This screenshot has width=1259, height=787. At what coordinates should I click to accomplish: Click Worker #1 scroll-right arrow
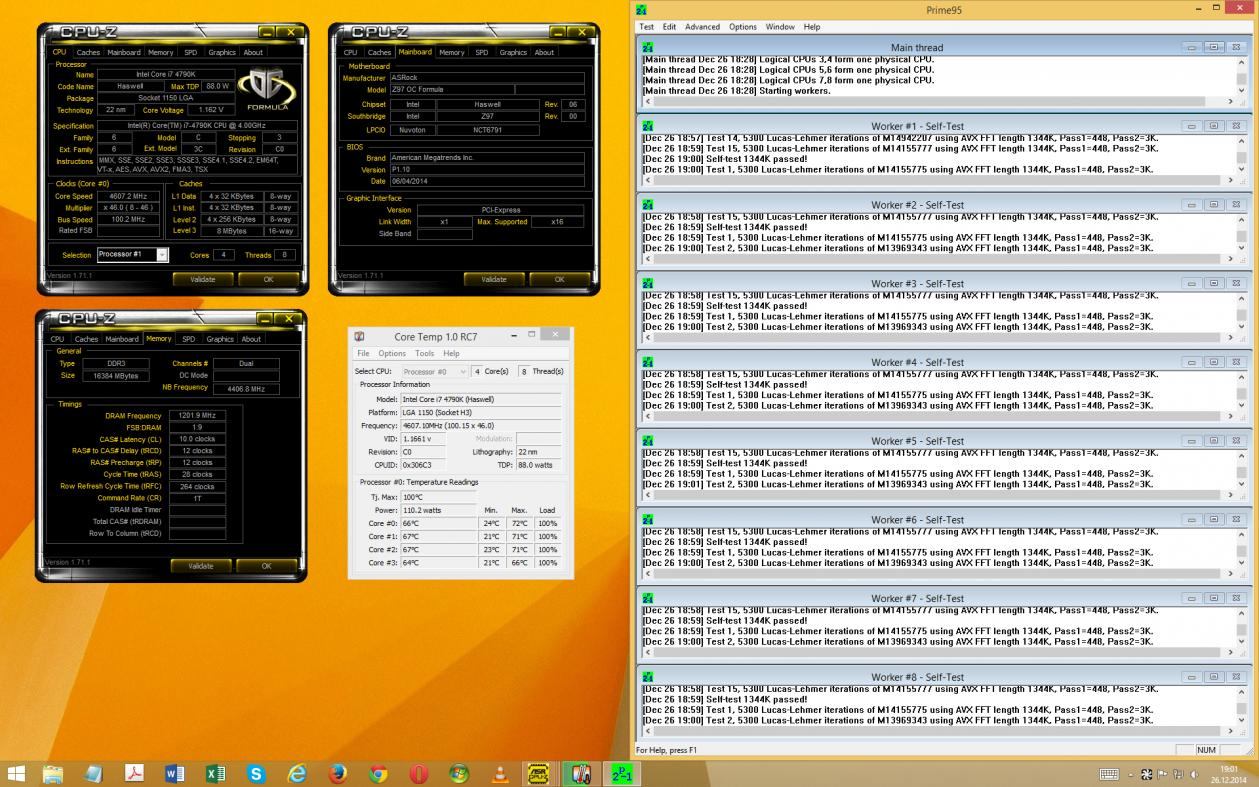(1230, 181)
